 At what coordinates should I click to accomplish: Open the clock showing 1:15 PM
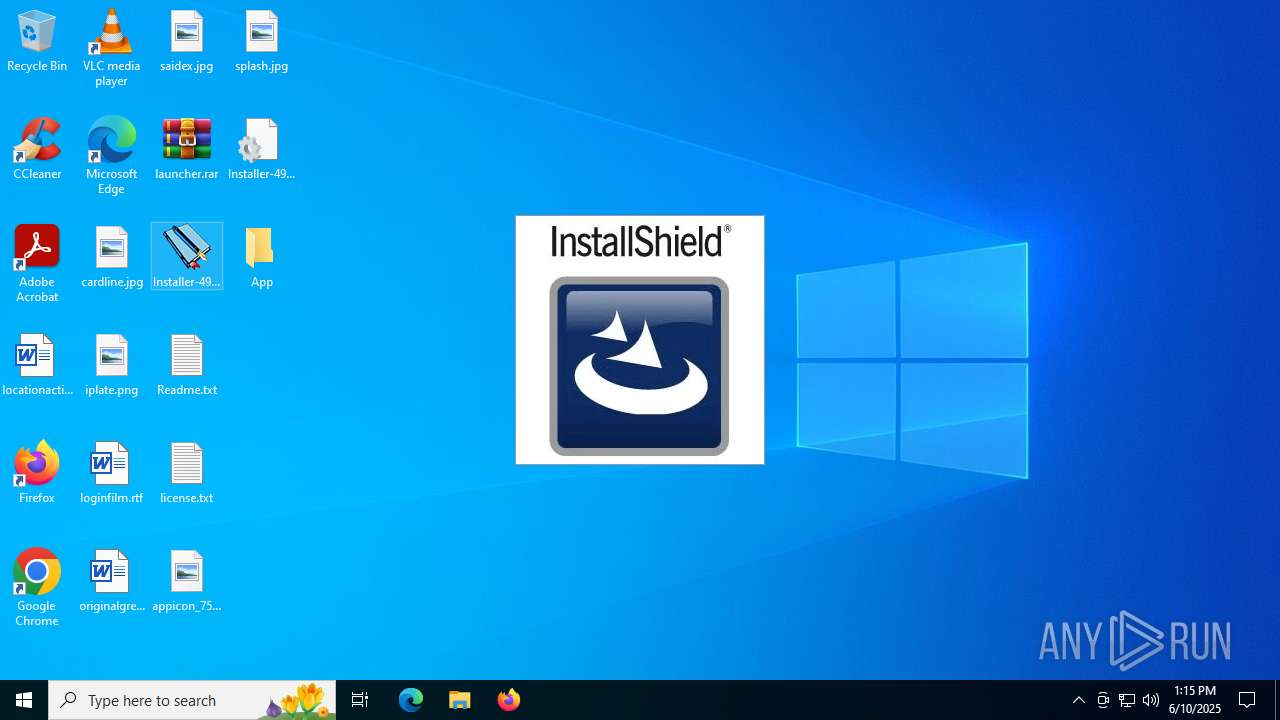(1195, 700)
